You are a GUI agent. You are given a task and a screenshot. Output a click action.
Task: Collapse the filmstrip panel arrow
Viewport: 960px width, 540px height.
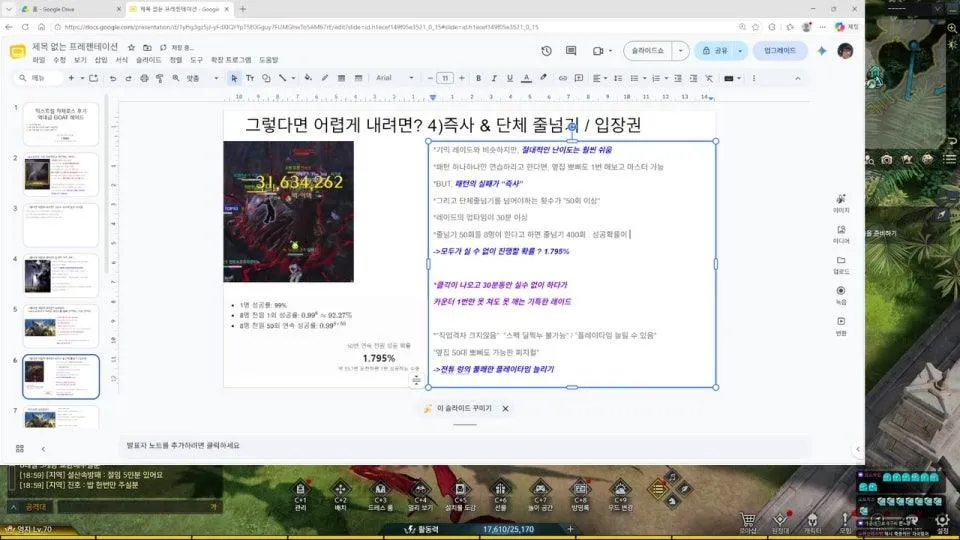(43, 449)
